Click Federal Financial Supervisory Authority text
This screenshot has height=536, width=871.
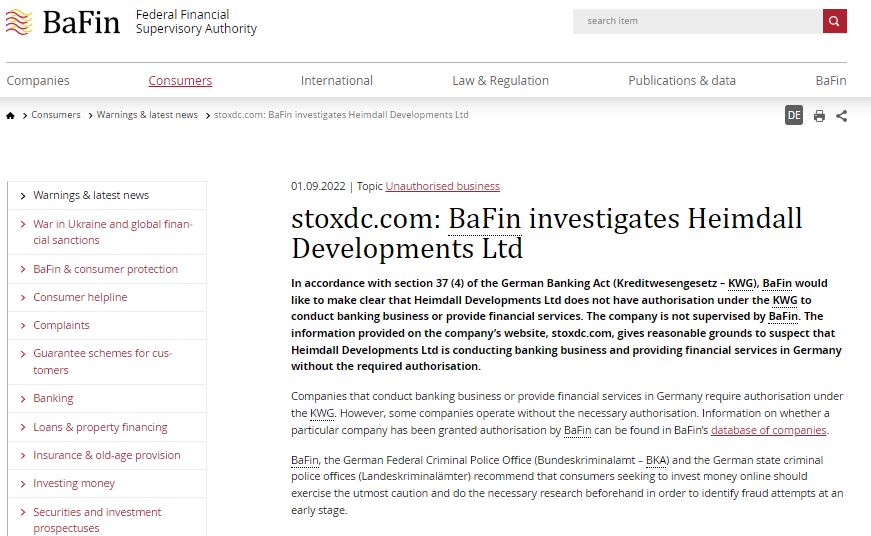[196, 22]
